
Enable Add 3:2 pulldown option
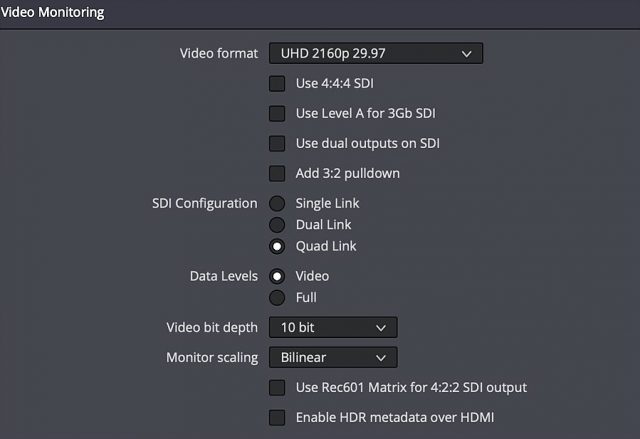point(277,173)
